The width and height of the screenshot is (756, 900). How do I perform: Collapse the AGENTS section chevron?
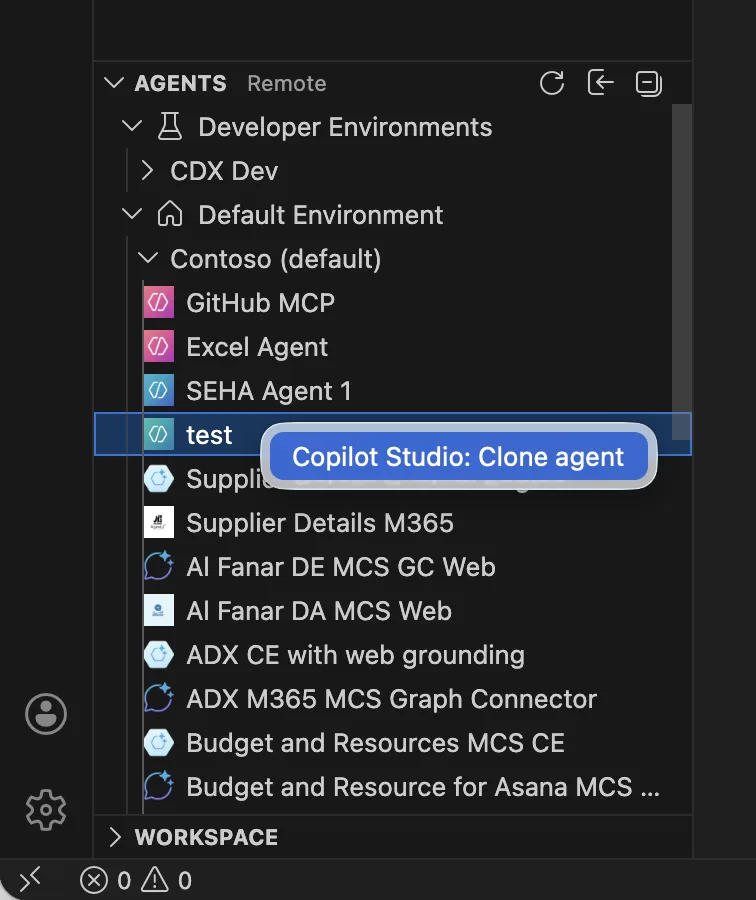click(x=113, y=84)
